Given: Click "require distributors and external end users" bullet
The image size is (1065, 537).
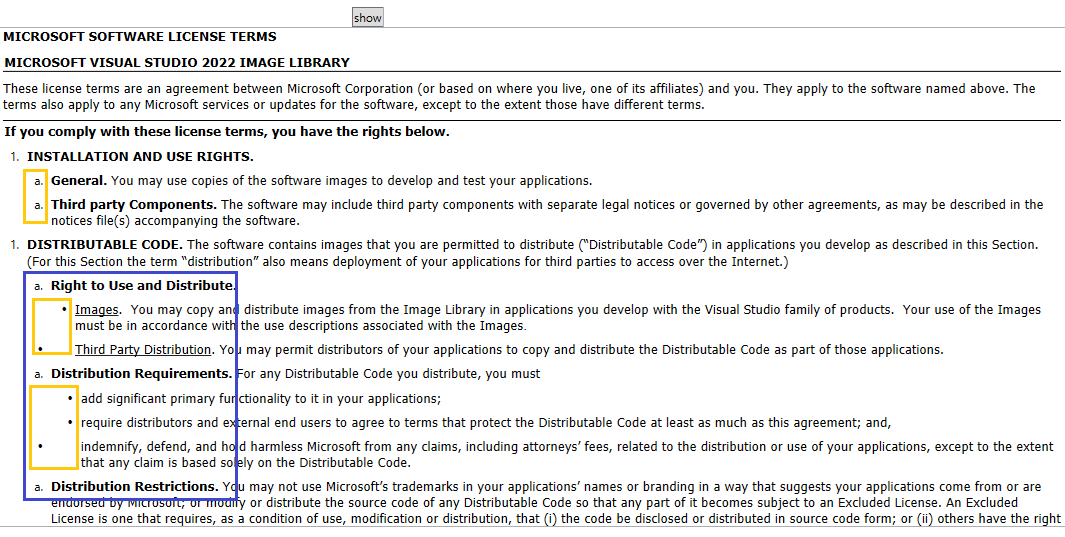Looking at the screenshot, I should click(486, 422).
